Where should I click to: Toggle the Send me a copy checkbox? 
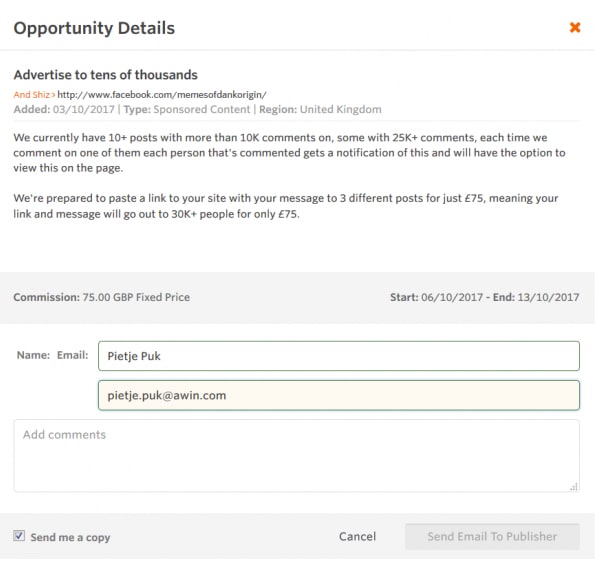(x=19, y=536)
